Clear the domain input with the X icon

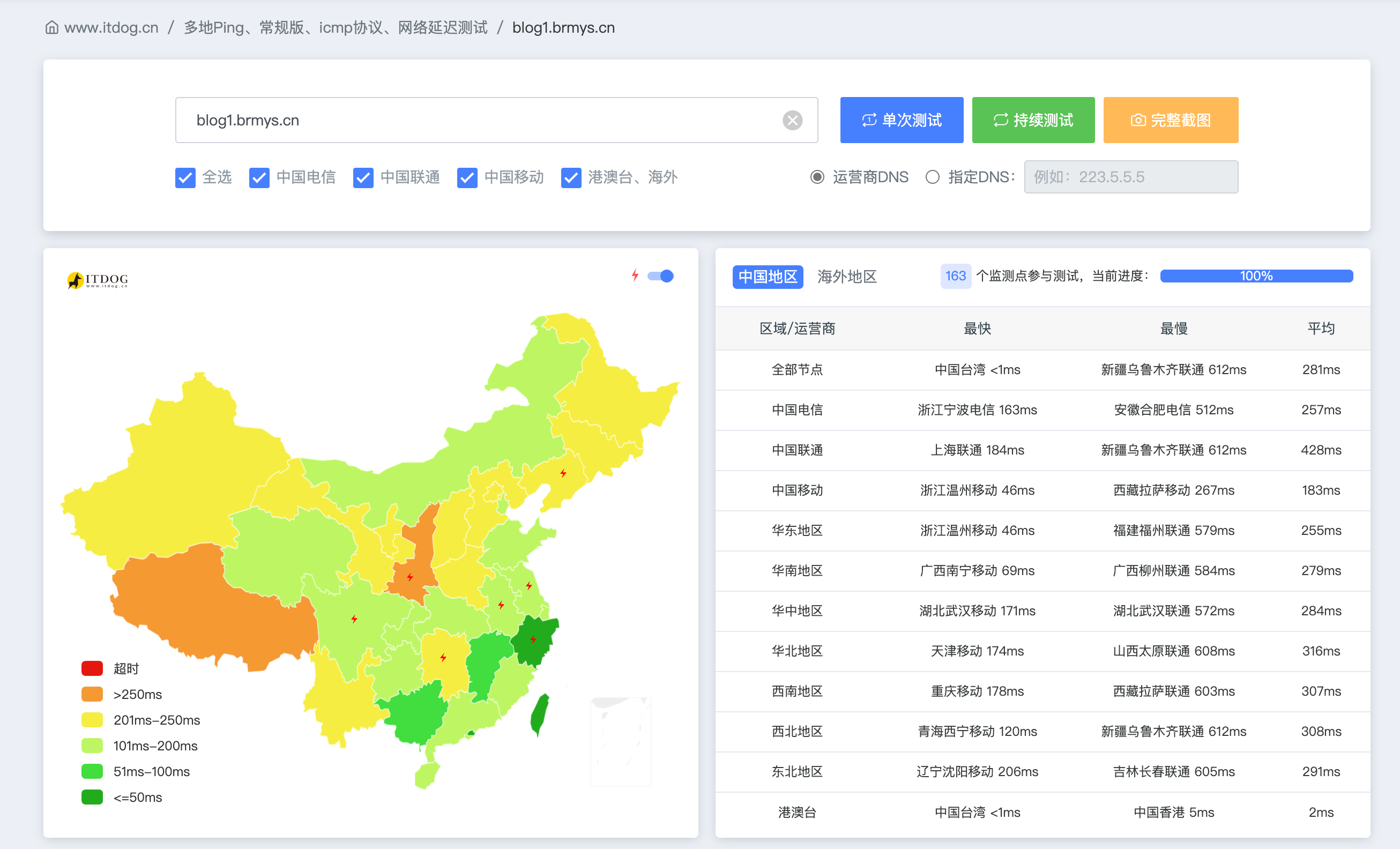(792, 120)
